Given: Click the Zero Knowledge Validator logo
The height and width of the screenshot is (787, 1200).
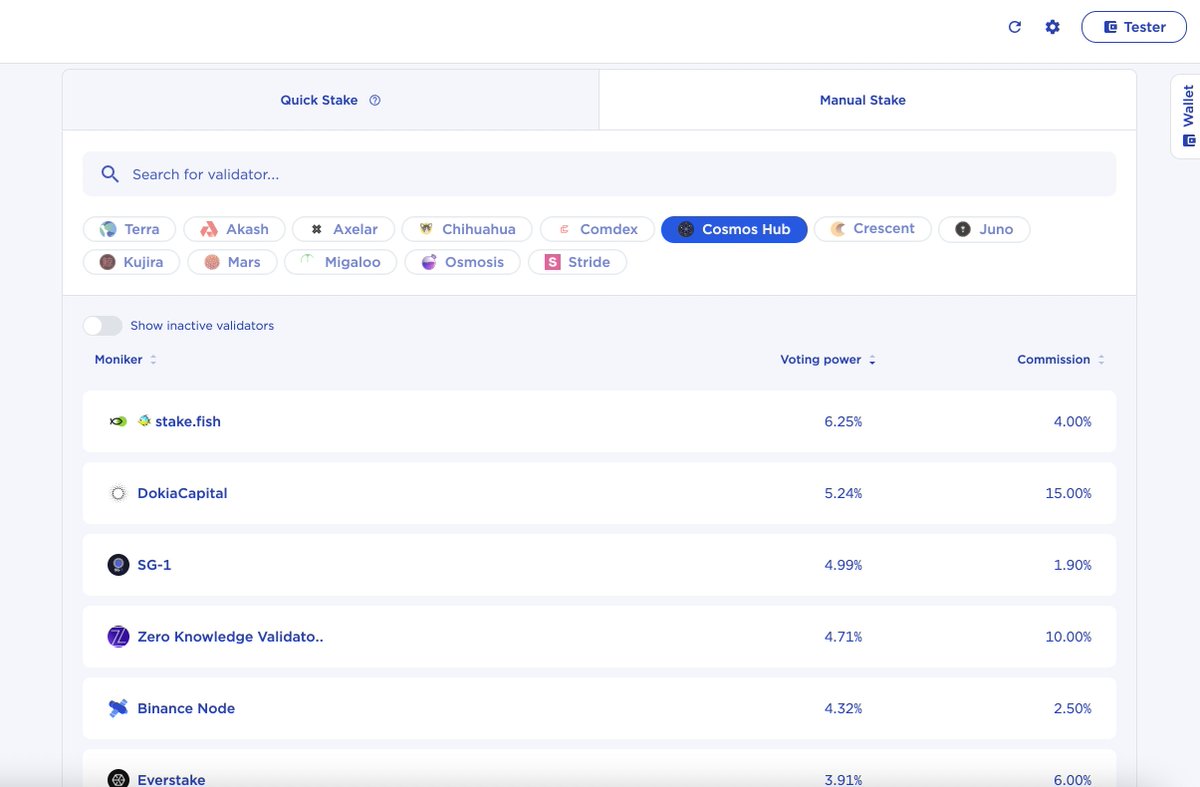Looking at the screenshot, I should [118, 637].
